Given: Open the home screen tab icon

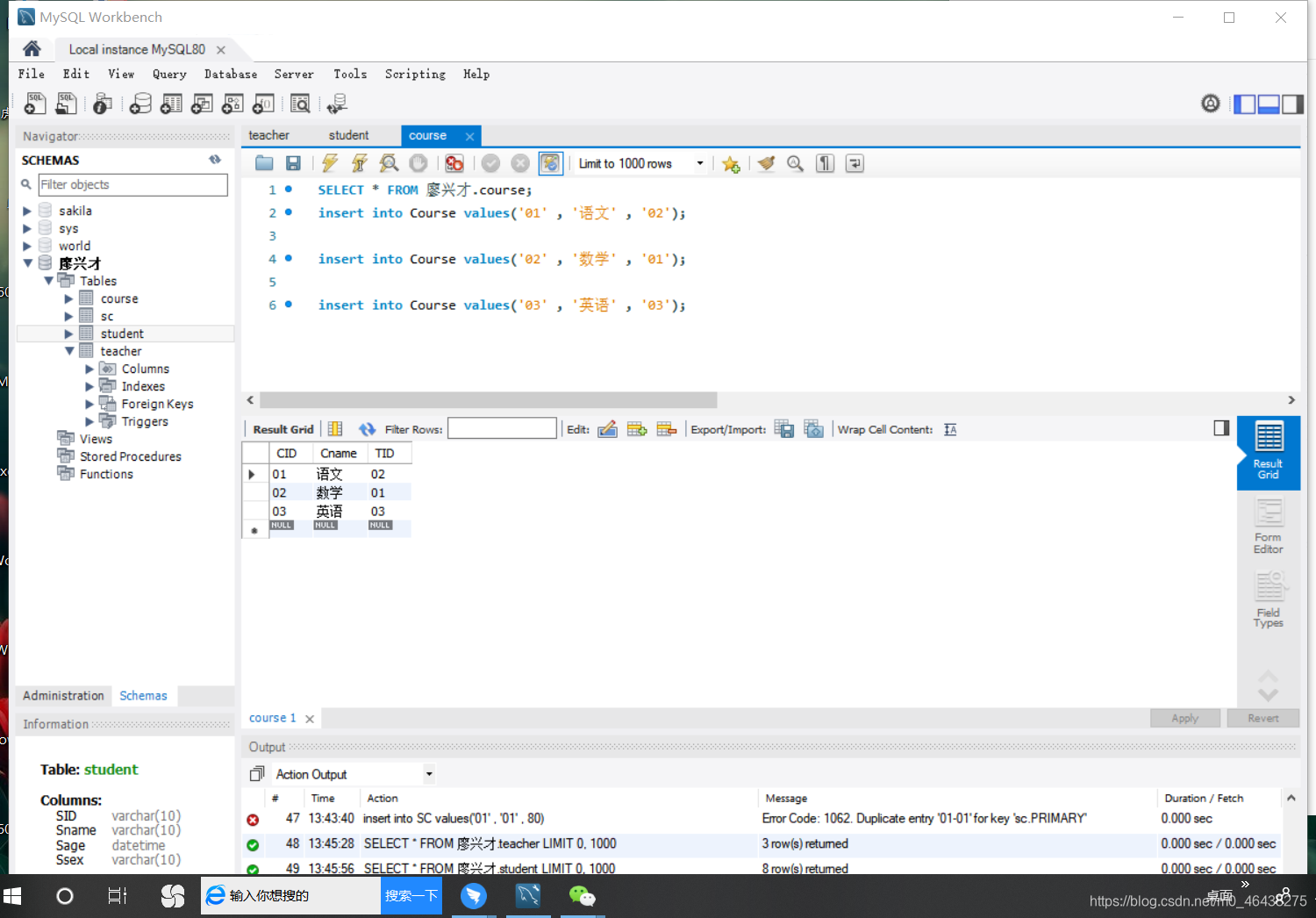Looking at the screenshot, I should pos(32,48).
